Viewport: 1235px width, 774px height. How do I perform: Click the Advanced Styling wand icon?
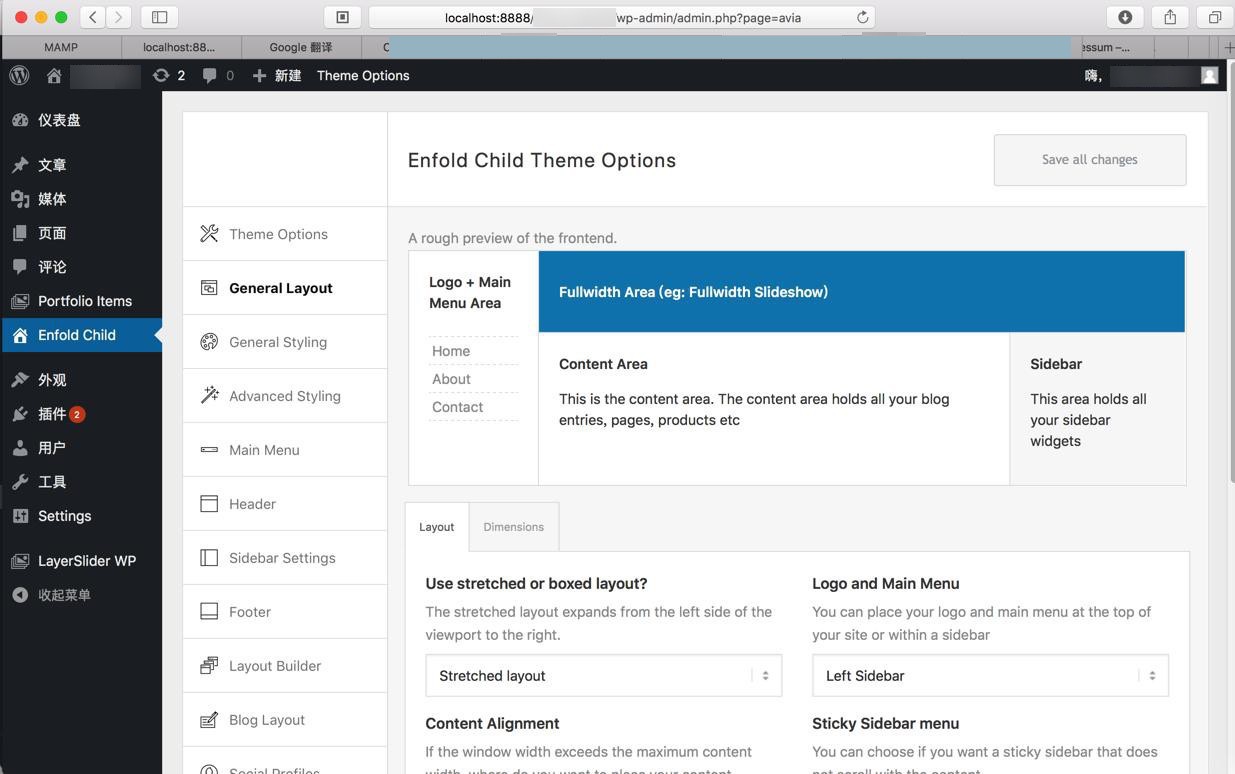point(209,396)
